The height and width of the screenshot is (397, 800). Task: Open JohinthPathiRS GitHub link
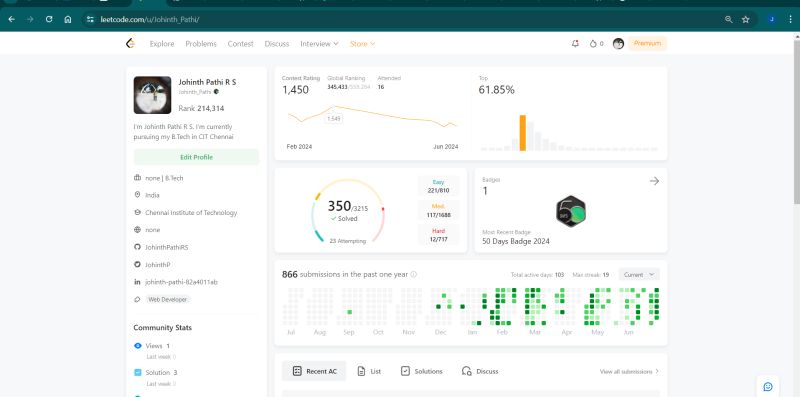(x=166, y=247)
